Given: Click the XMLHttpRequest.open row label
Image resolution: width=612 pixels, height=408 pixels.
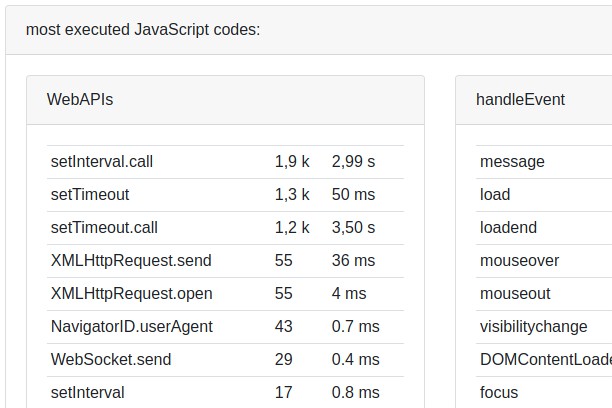Looking at the screenshot, I should coord(131,293).
